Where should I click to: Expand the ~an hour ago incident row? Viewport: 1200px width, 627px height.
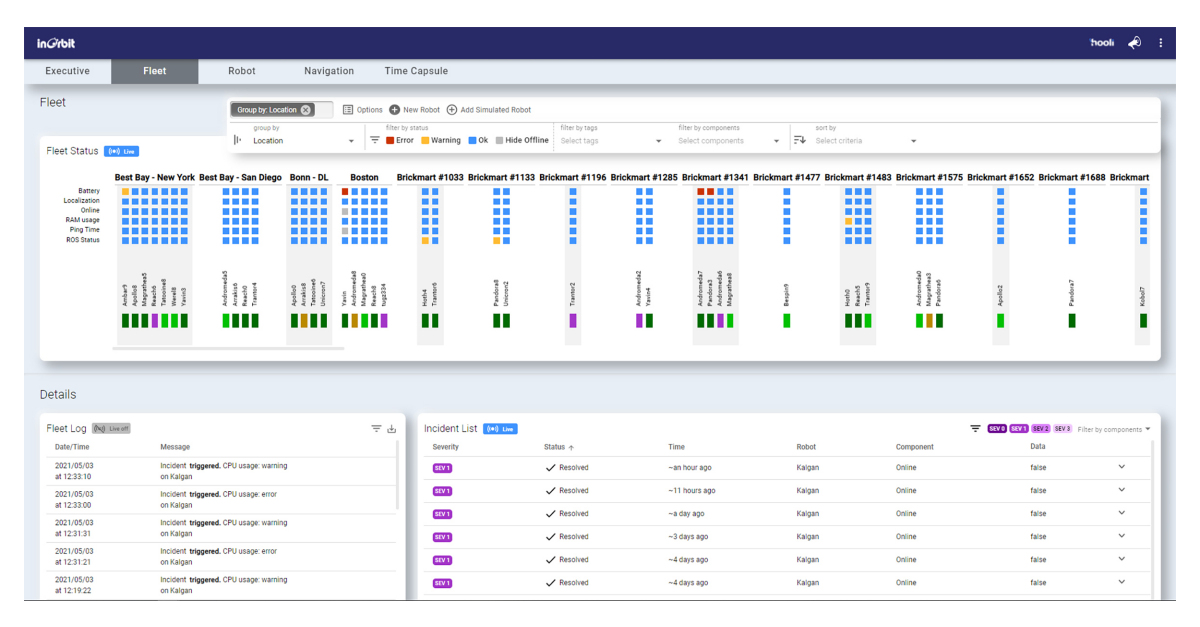tap(1121, 467)
